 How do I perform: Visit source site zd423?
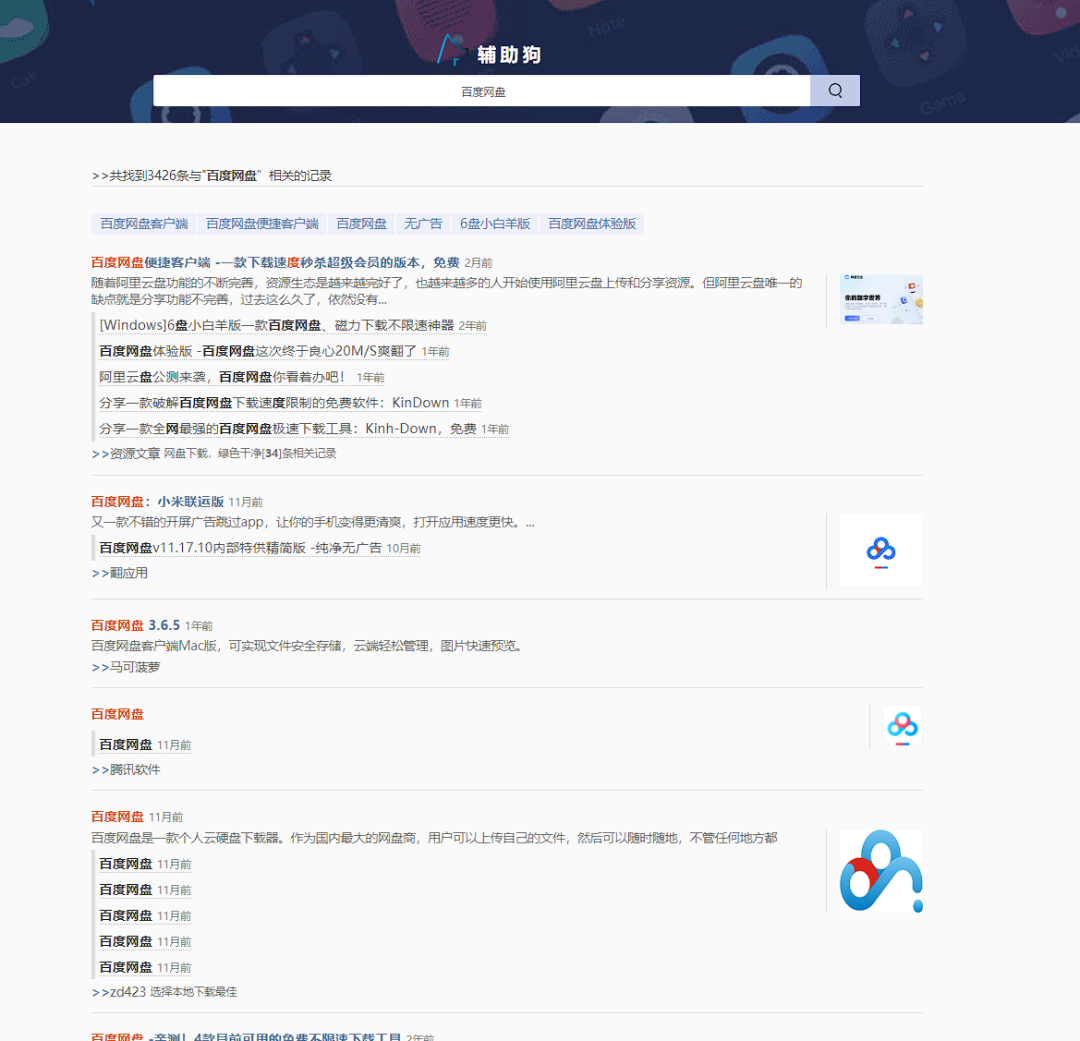click(x=127, y=992)
